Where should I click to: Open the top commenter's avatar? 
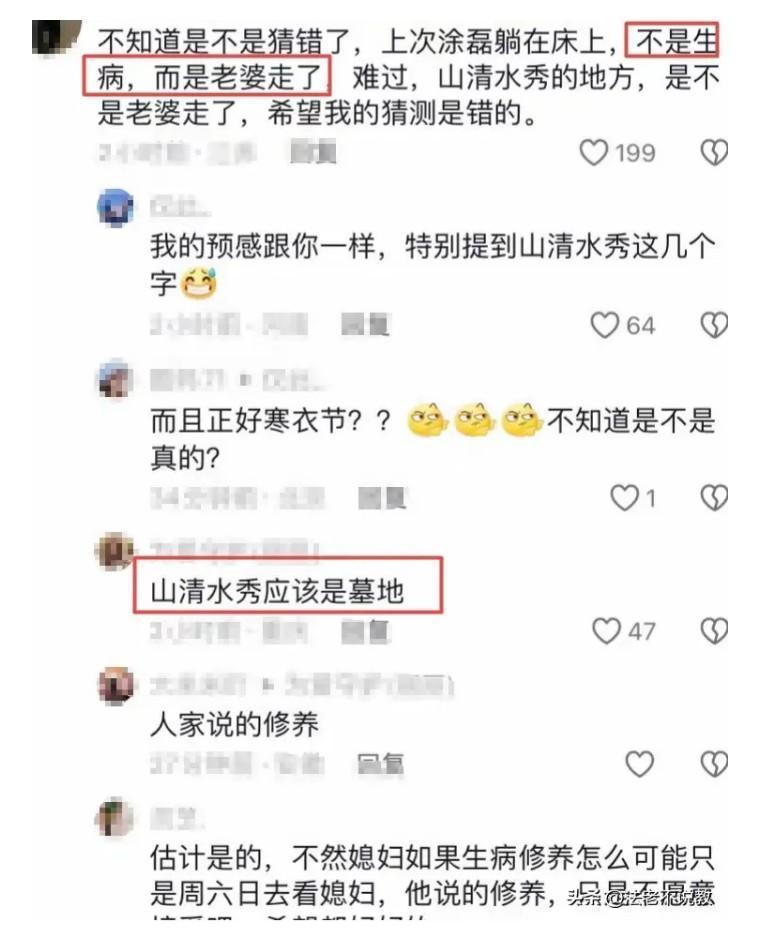56,37
